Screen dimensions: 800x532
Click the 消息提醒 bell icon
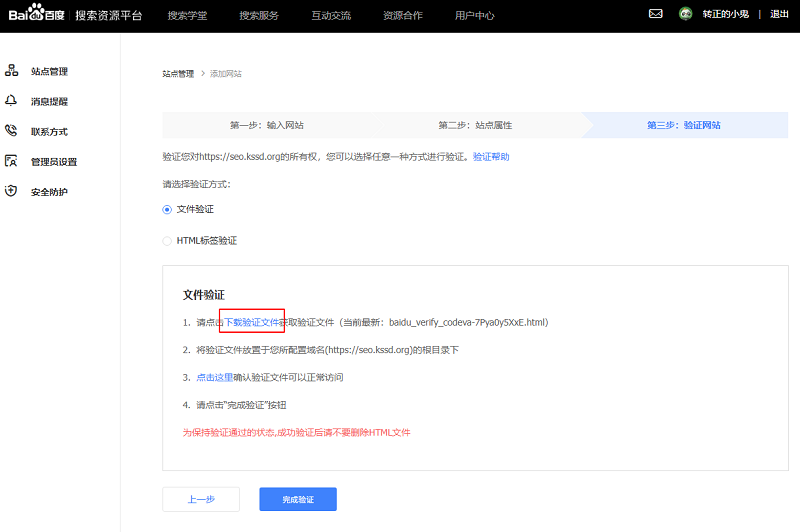[x=11, y=100]
